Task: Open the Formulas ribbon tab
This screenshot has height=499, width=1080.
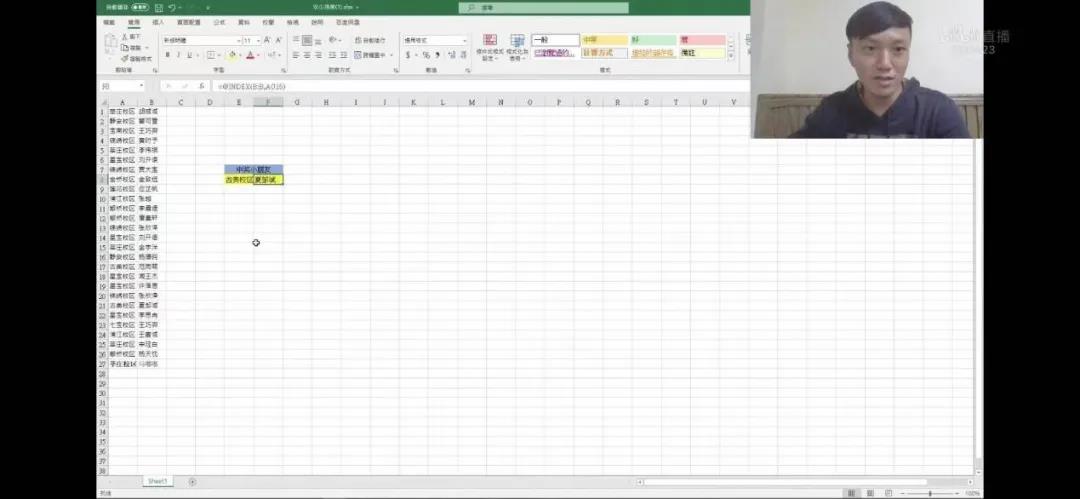Action: click(x=219, y=23)
